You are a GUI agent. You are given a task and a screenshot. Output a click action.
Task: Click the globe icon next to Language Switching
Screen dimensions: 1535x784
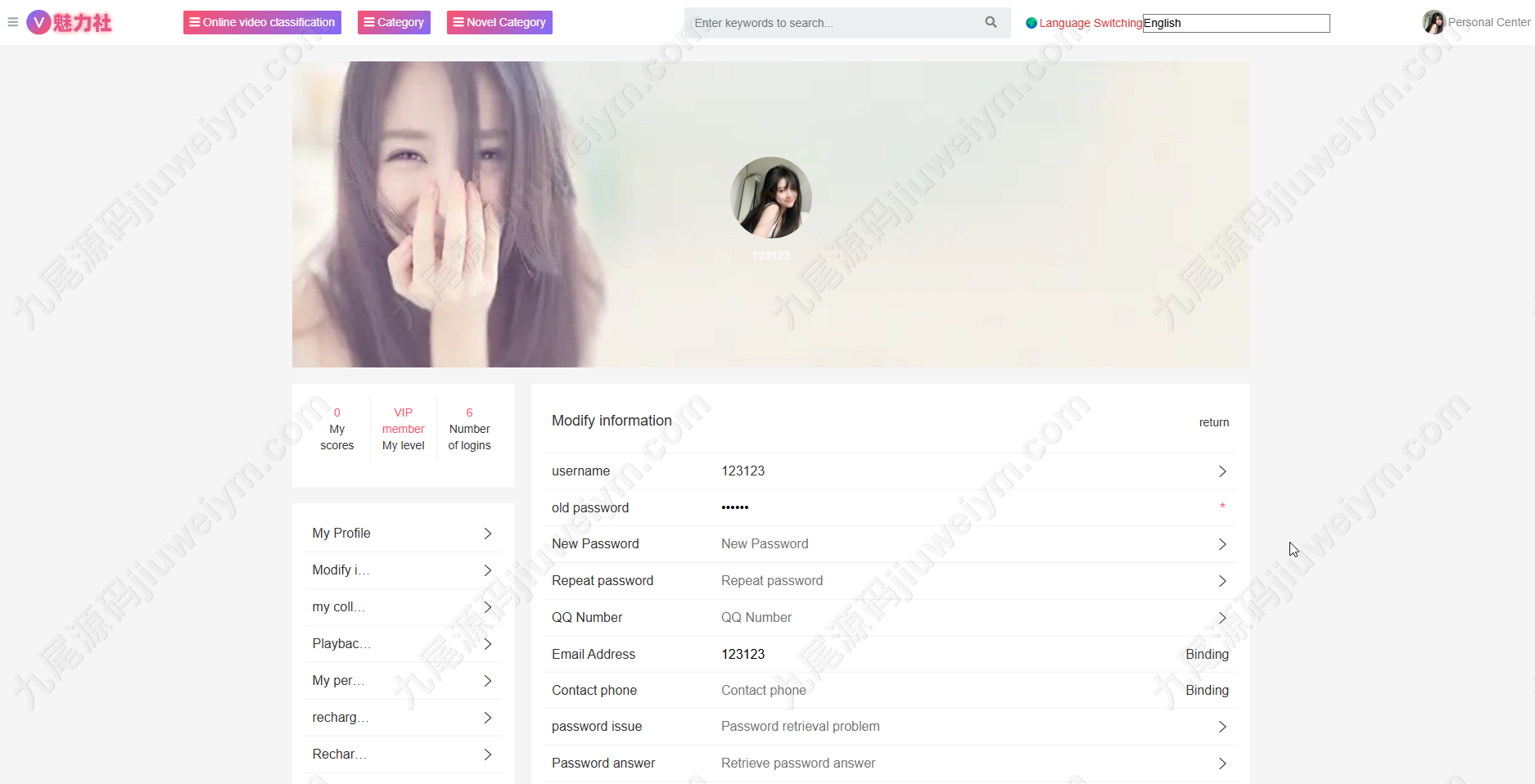click(1032, 23)
